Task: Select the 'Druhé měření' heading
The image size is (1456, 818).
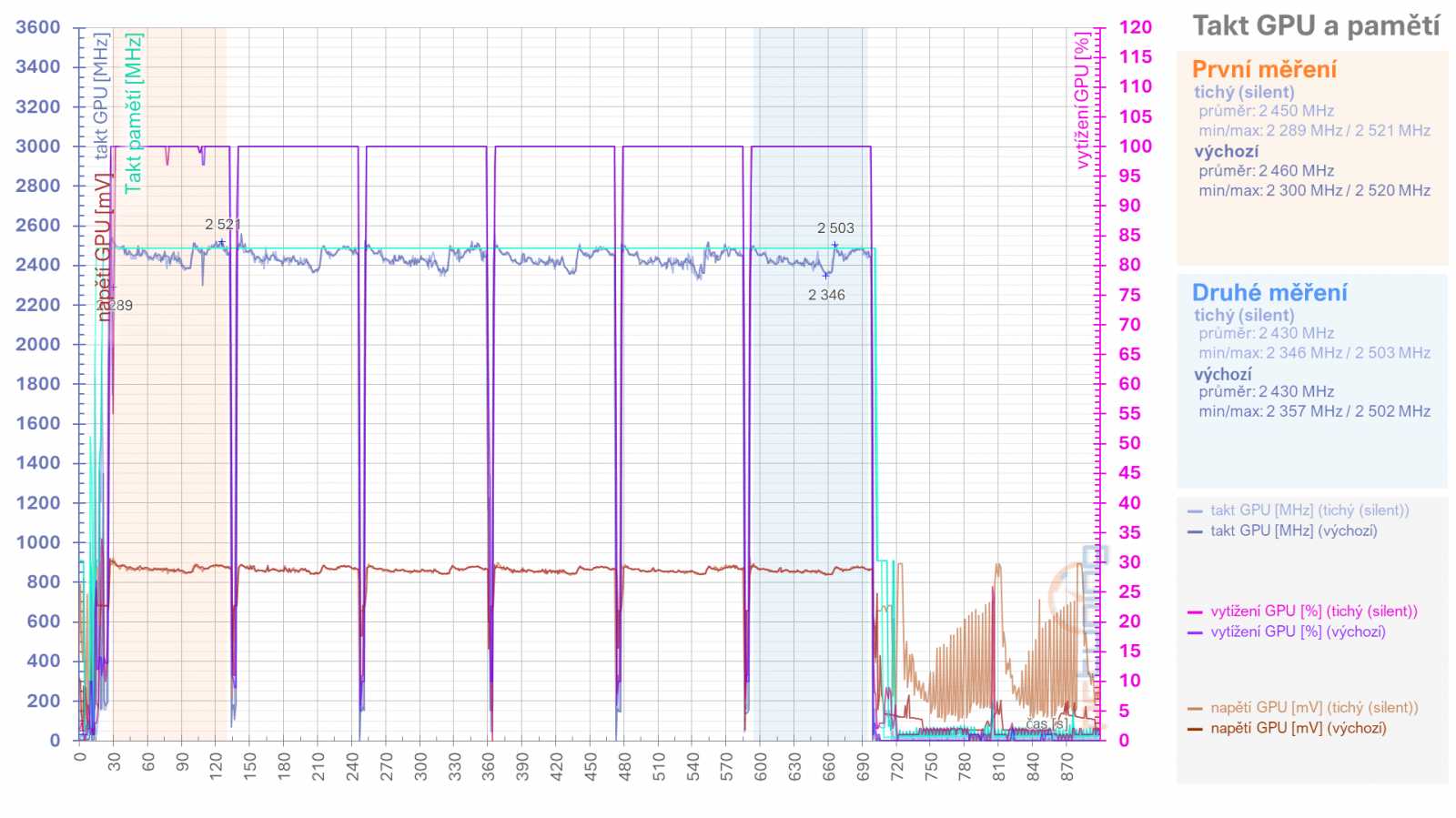Action: 1269,292
